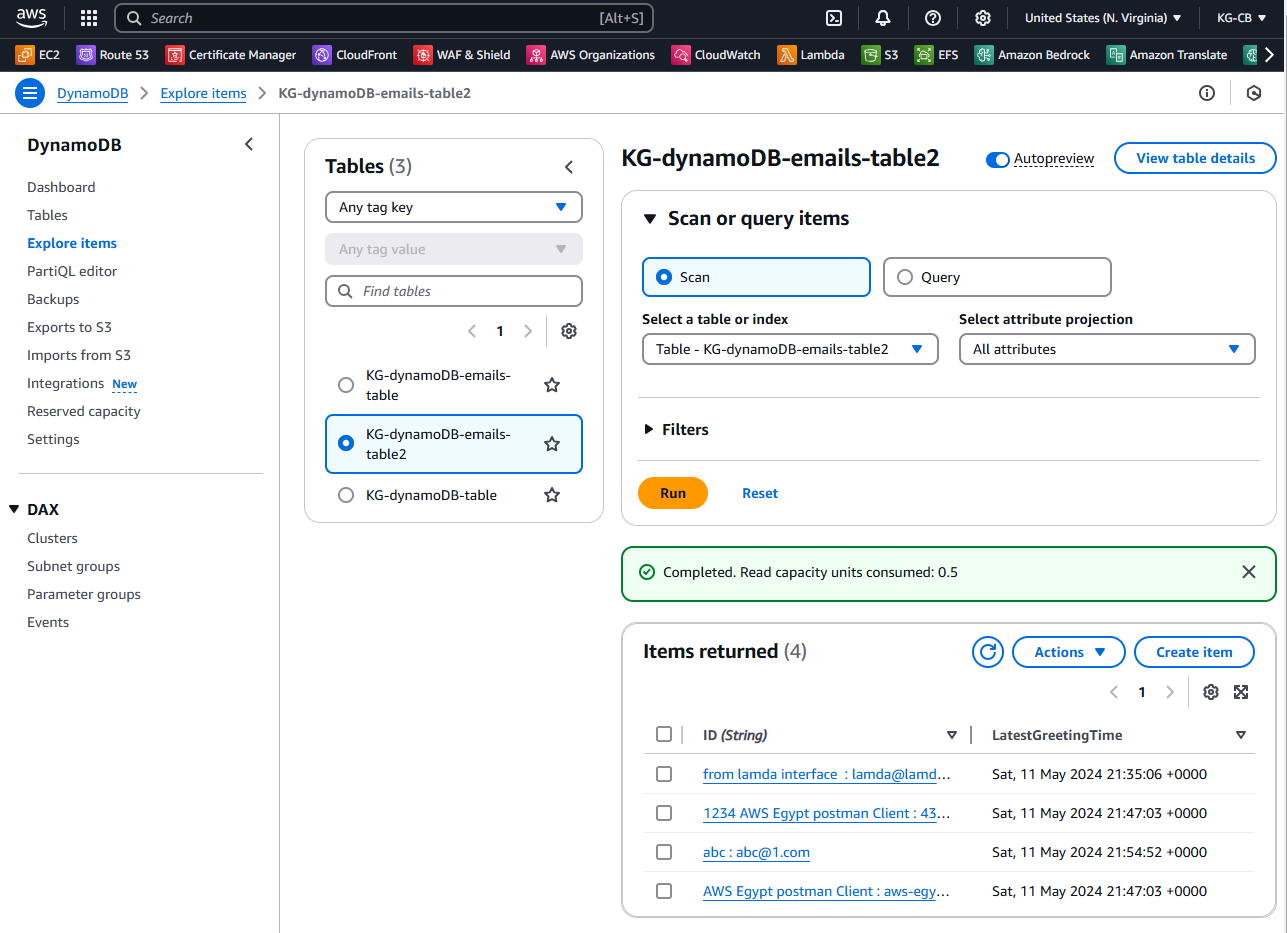
Task: Check the checkbox for abc : abc@1.com item
Action: coord(664,851)
